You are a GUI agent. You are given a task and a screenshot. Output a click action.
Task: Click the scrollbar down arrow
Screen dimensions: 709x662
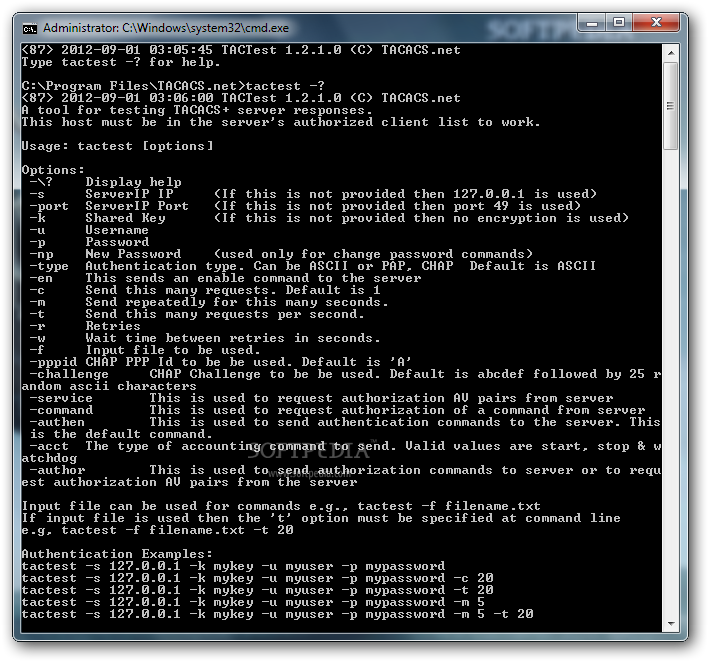click(x=671, y=624)
